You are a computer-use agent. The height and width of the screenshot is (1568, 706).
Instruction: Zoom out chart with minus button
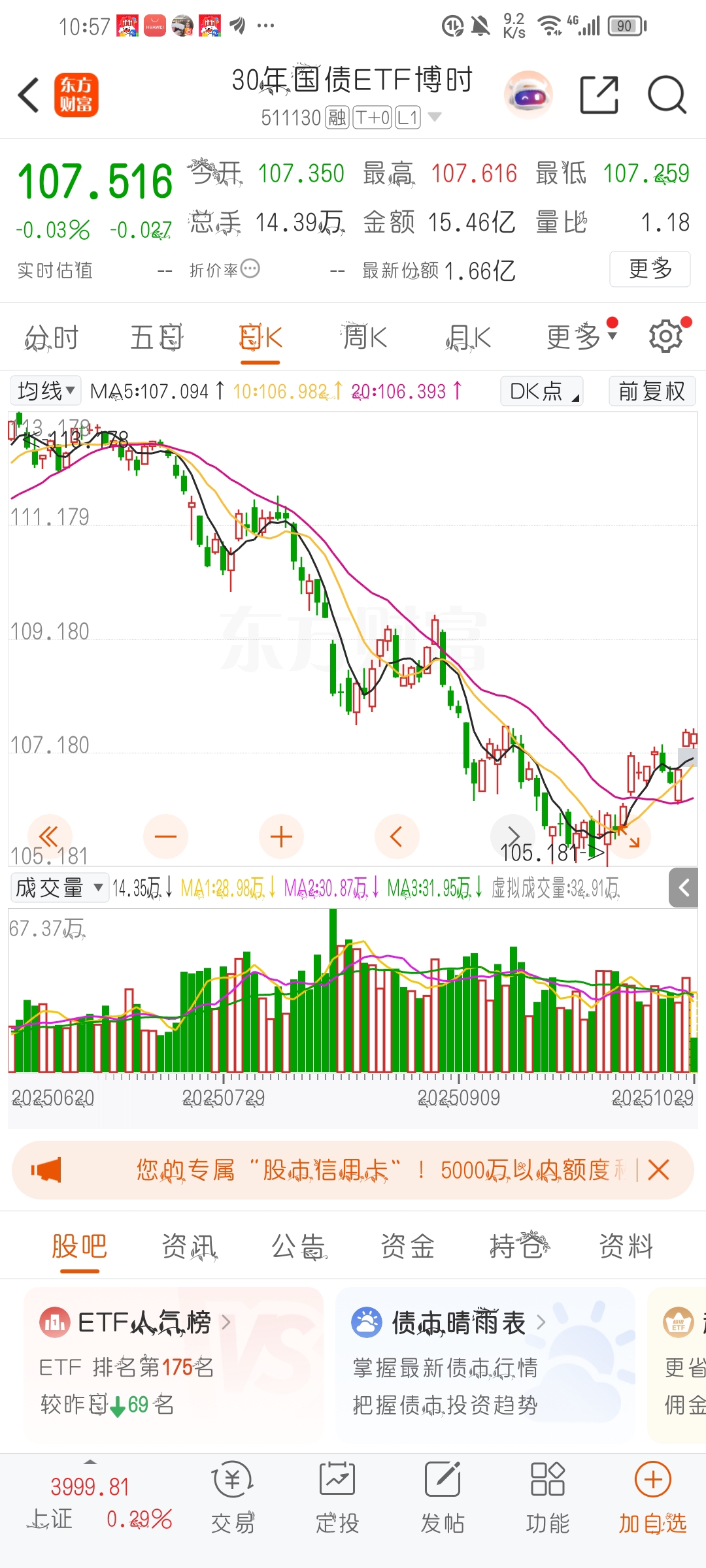(x=165, y=837)
